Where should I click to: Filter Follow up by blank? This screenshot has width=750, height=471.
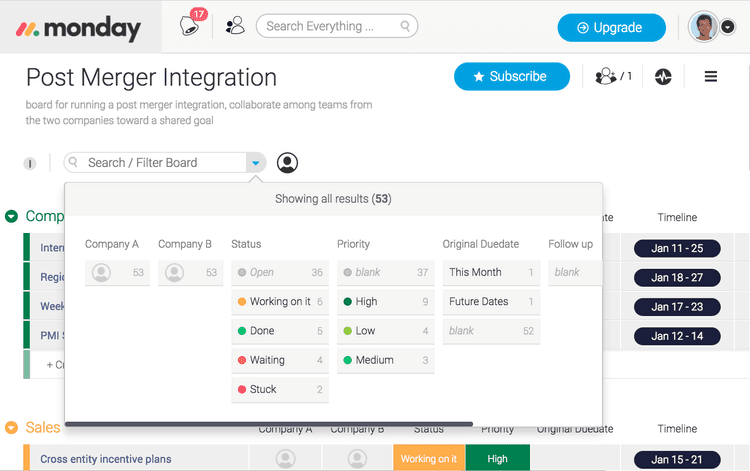[x=575, y=273]
